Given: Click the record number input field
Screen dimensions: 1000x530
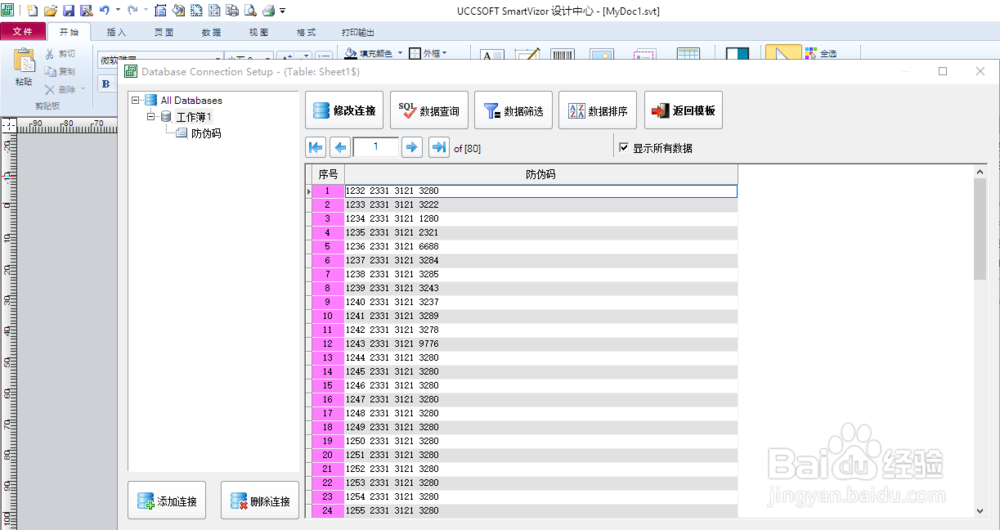Looking at the screenshot, I should pyautogui.click(x=376, y=147).
